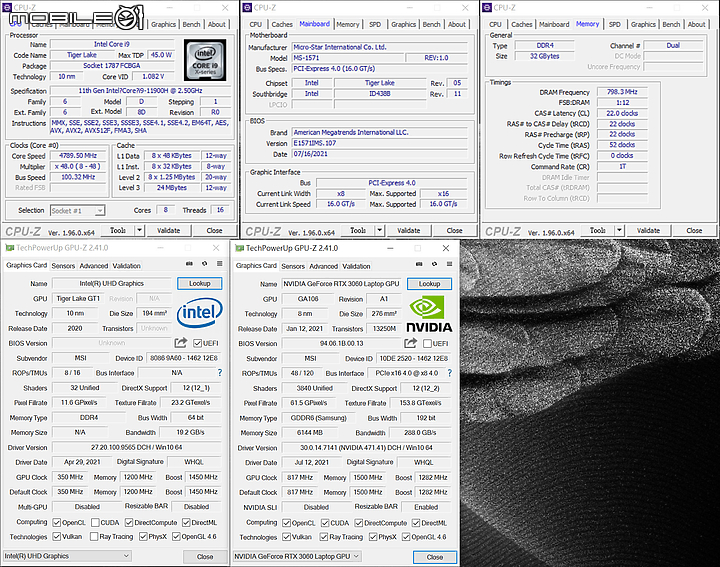Toggle Ray Tracing checkbox in NVIDIA GPU-Z window
The image size is (720, 567).
coord(324,537)
